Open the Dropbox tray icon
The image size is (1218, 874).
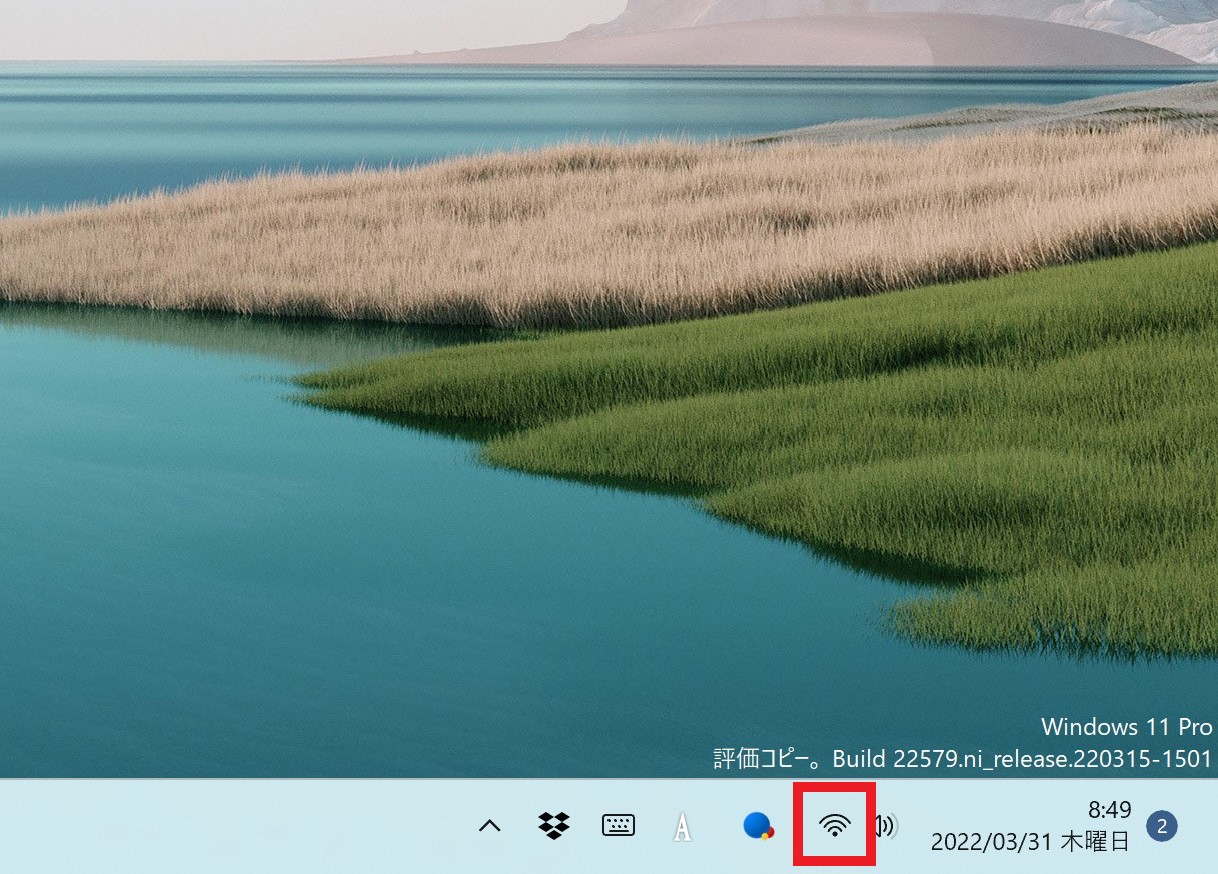(554, 826)
